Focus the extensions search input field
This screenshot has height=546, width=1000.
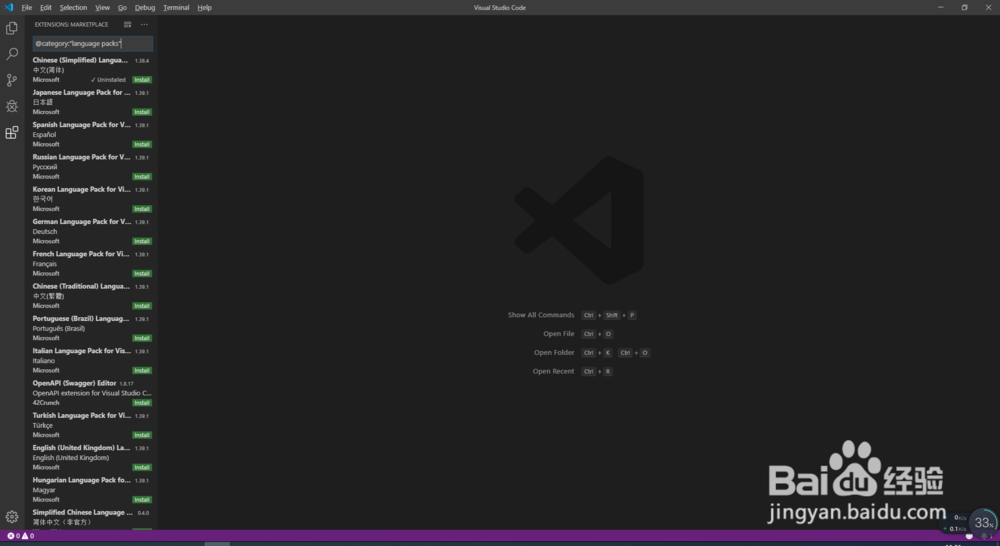coord(92,43)
